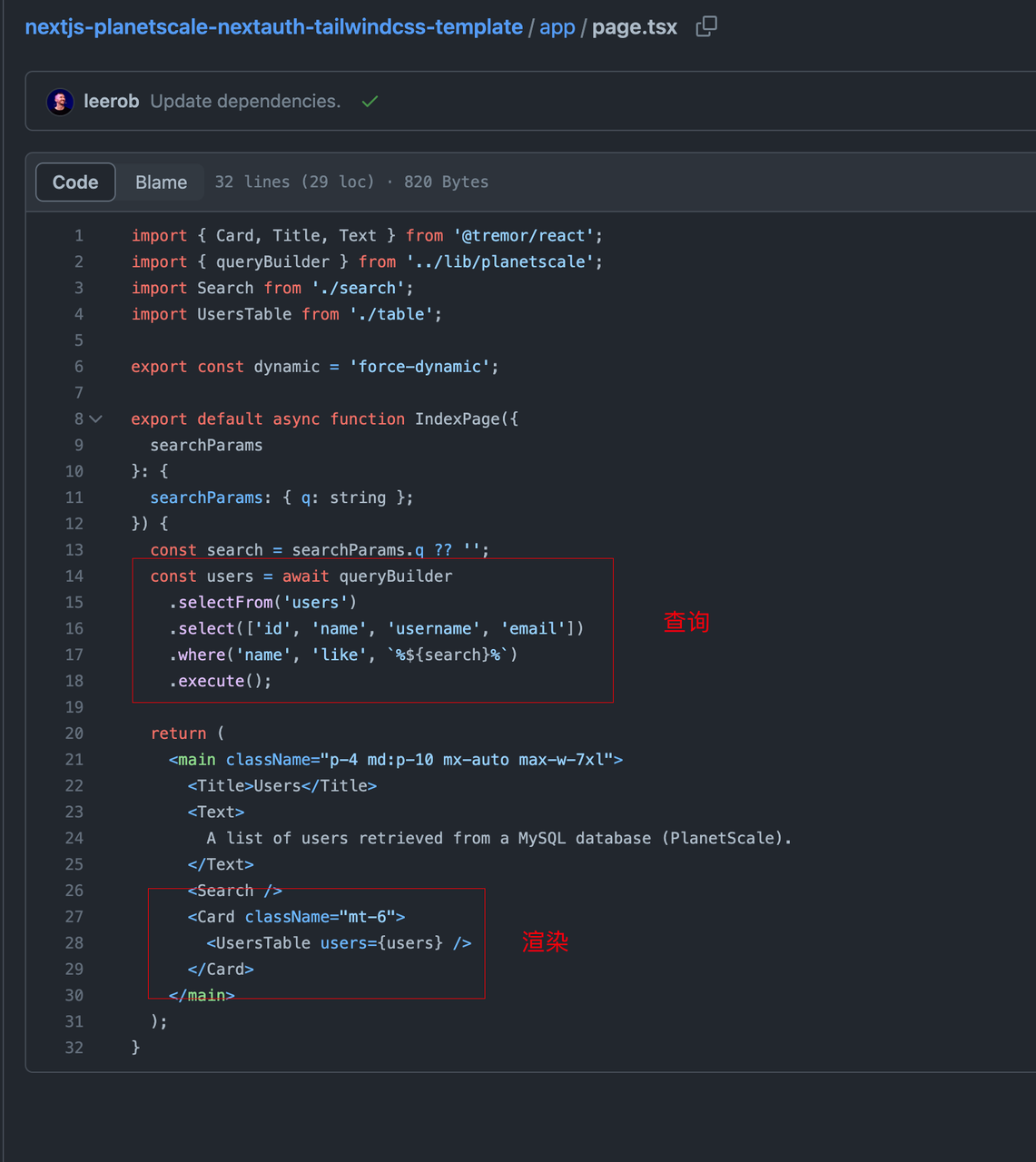Select line number 6
Screen dimensions: 1036x1162
coord(79,367)
